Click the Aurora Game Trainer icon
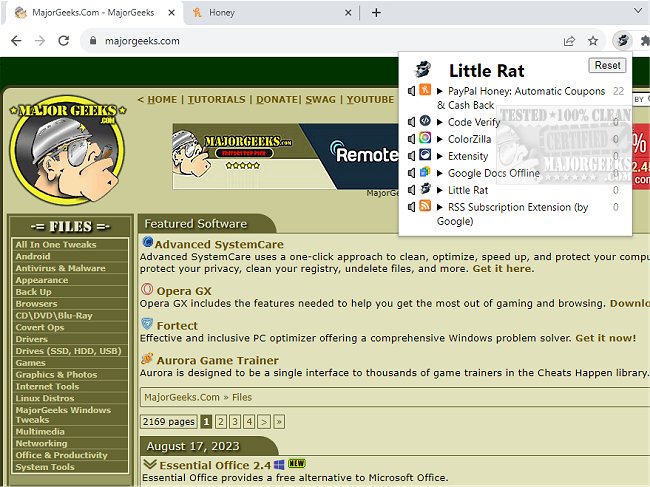This screenshot has width=650, height=487. (147, 358)
